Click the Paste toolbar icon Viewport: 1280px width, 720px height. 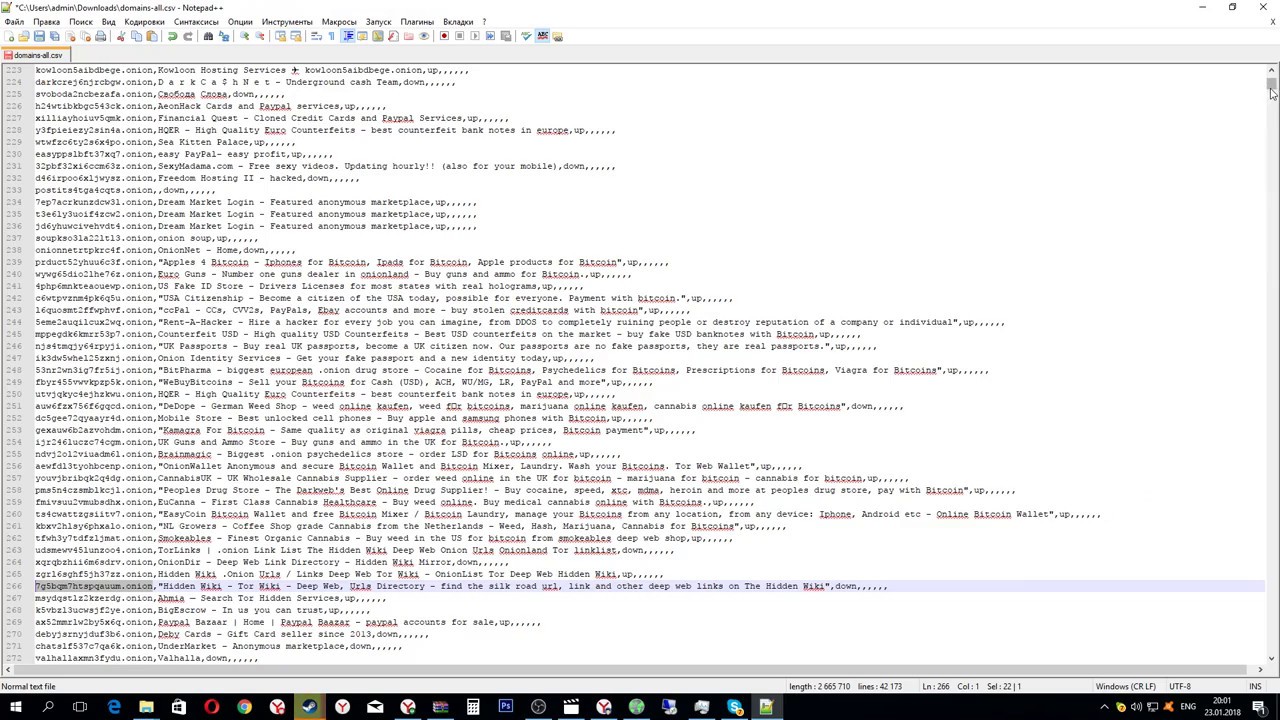[x=153, y=36]
